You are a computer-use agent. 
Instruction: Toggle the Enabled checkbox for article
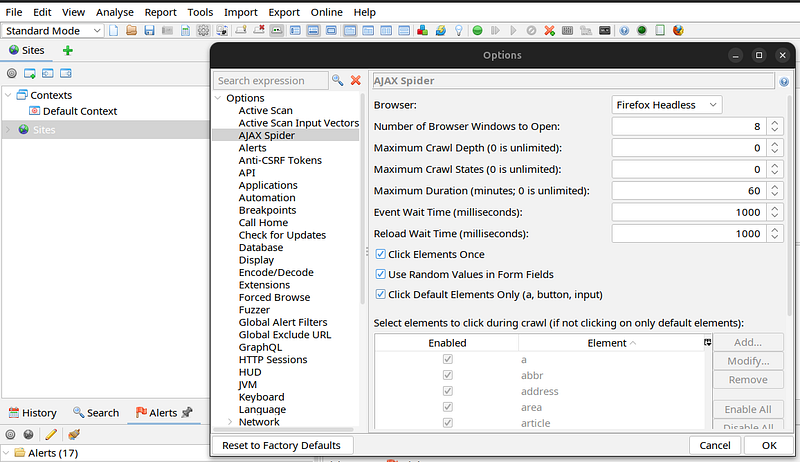[x=447, y=423]
